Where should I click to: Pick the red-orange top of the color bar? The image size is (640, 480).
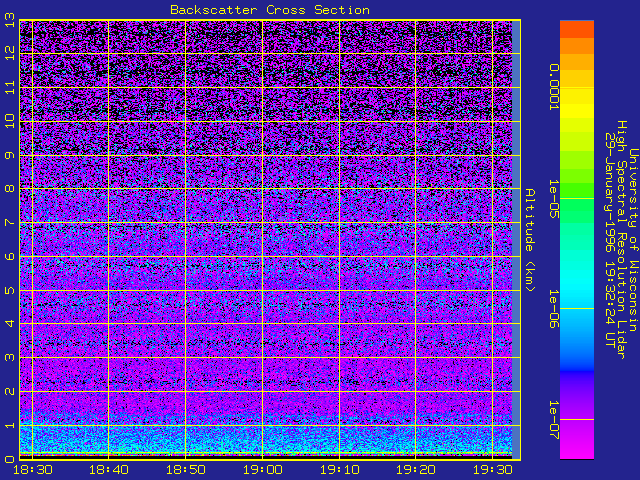pyautogui.click(x=577, y=29)
